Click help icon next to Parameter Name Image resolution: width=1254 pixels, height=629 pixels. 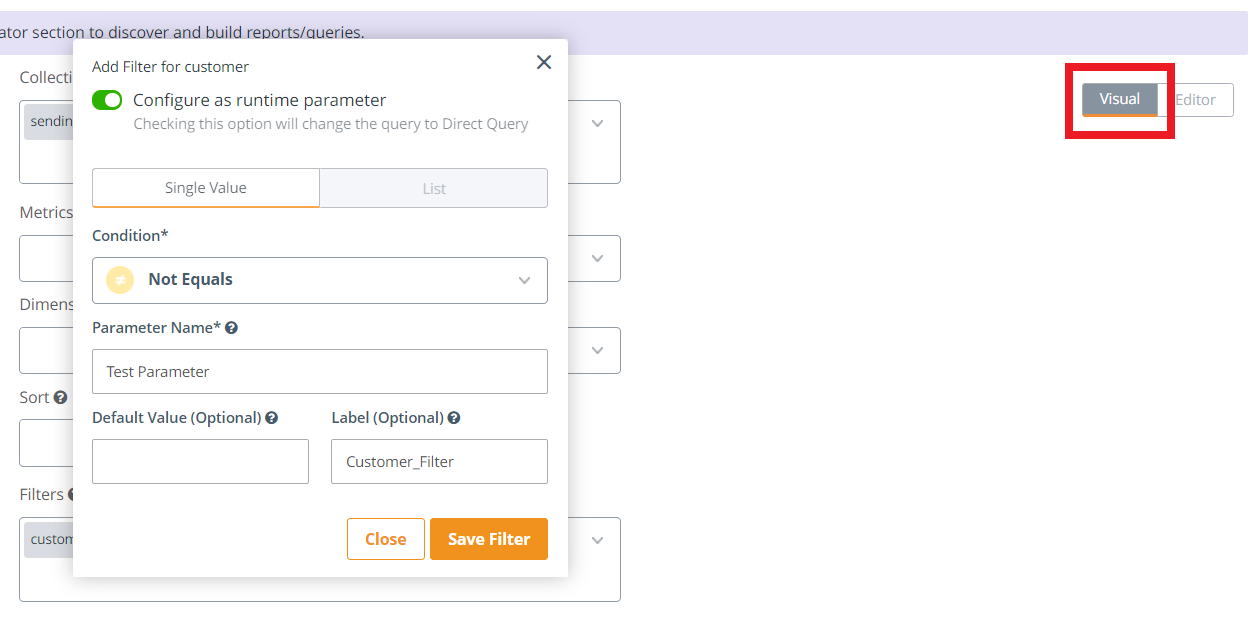[231, 328]
